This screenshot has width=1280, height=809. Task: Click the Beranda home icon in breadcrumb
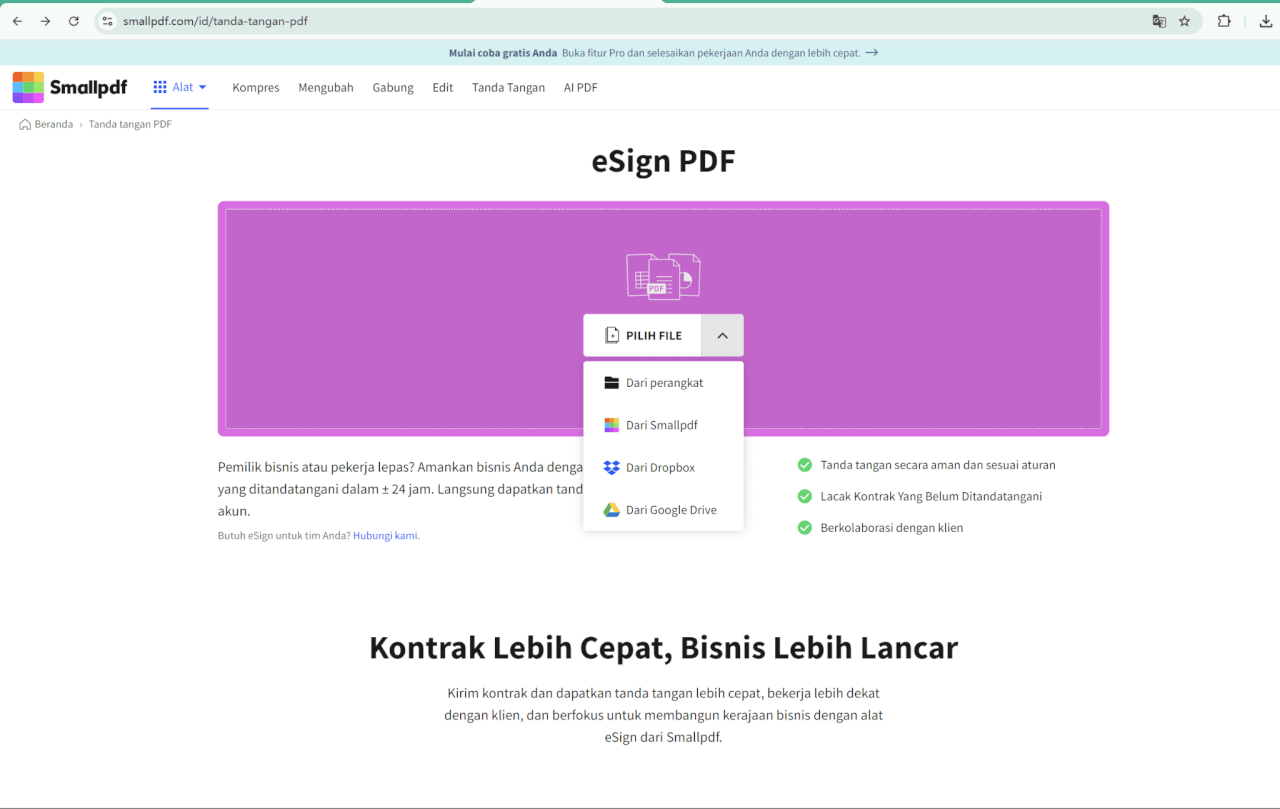pos(25,123)
